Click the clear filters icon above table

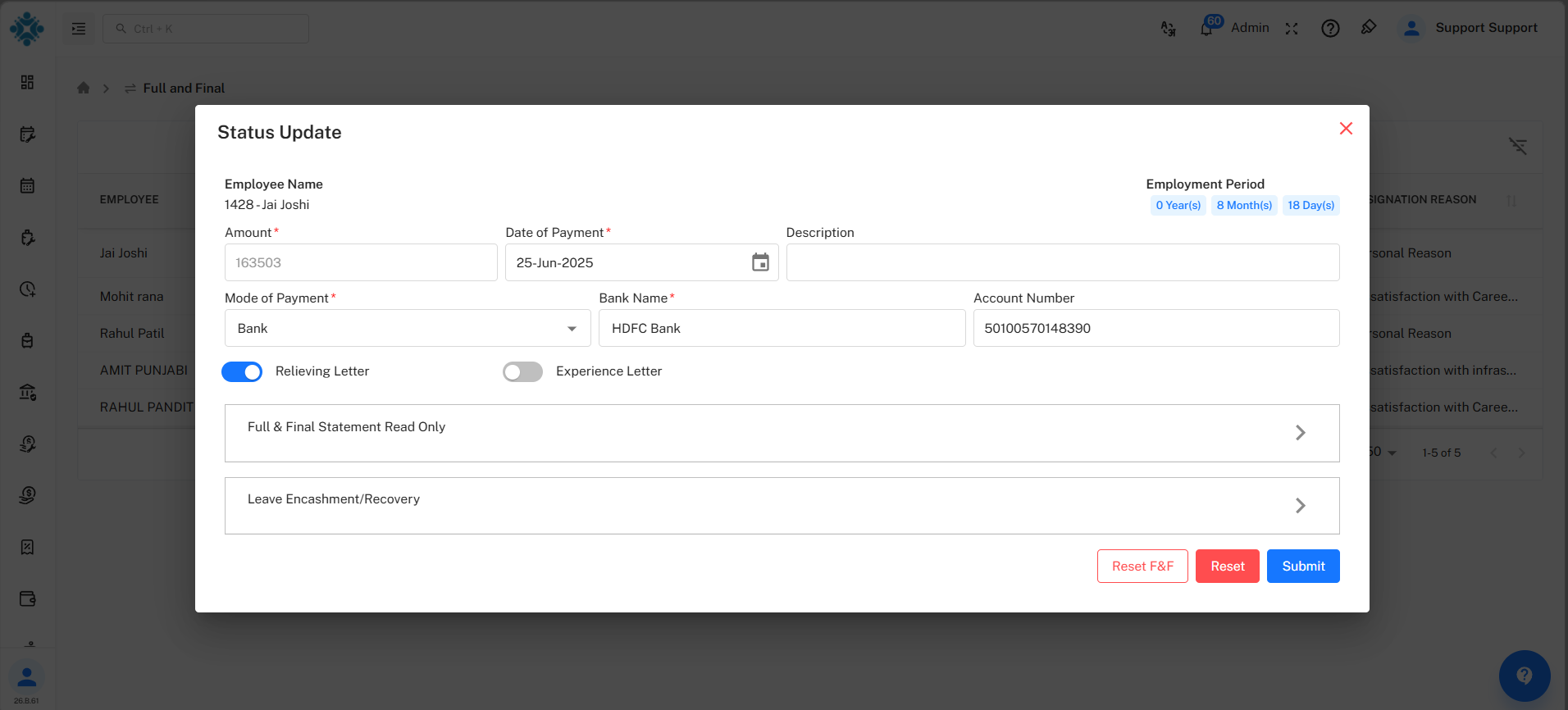[x=1518, y=146]
